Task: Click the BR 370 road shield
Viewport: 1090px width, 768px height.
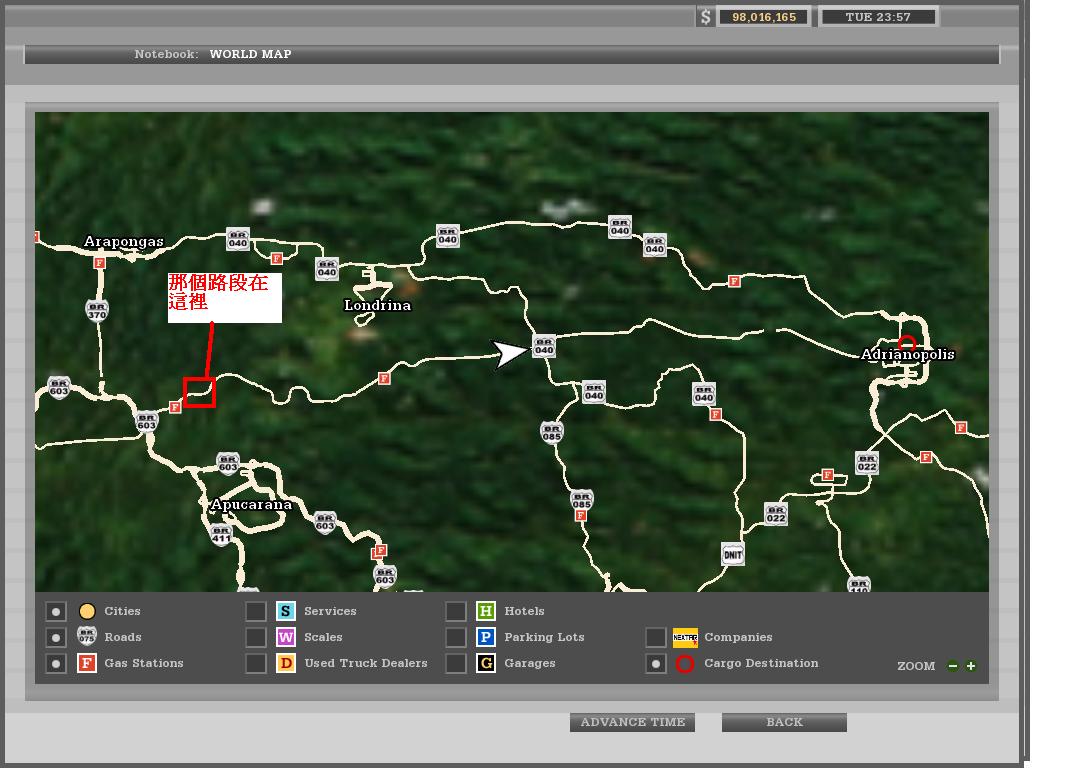Action: 97,310
